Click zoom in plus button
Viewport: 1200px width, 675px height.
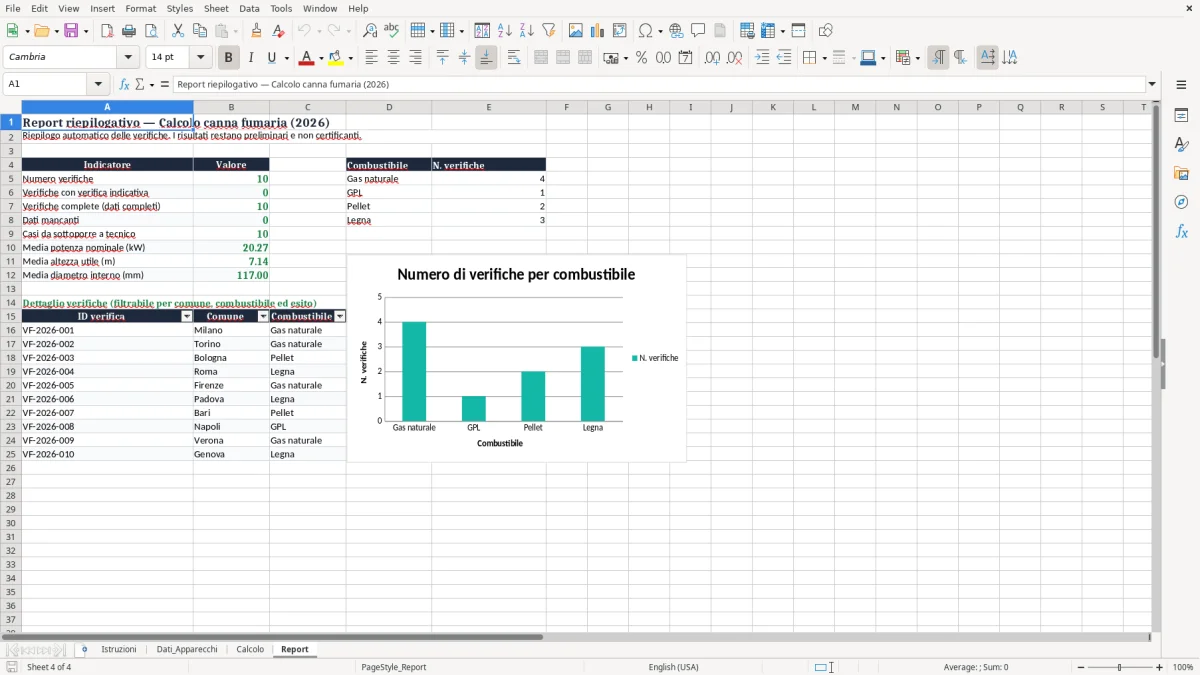[x=1160, y=667]
